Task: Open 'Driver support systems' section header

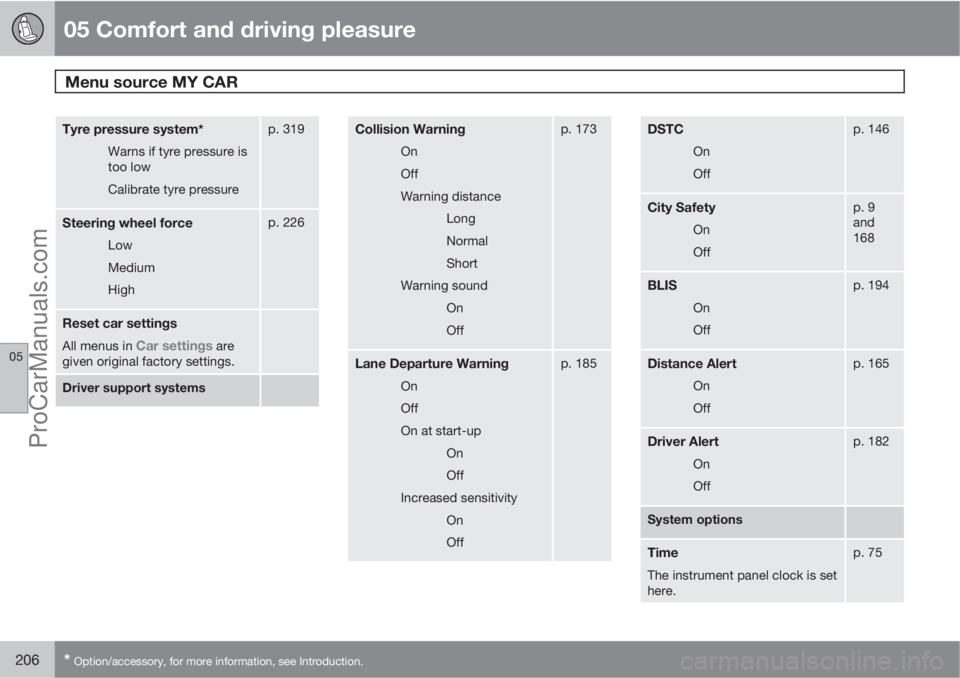Action: [133, 388]
